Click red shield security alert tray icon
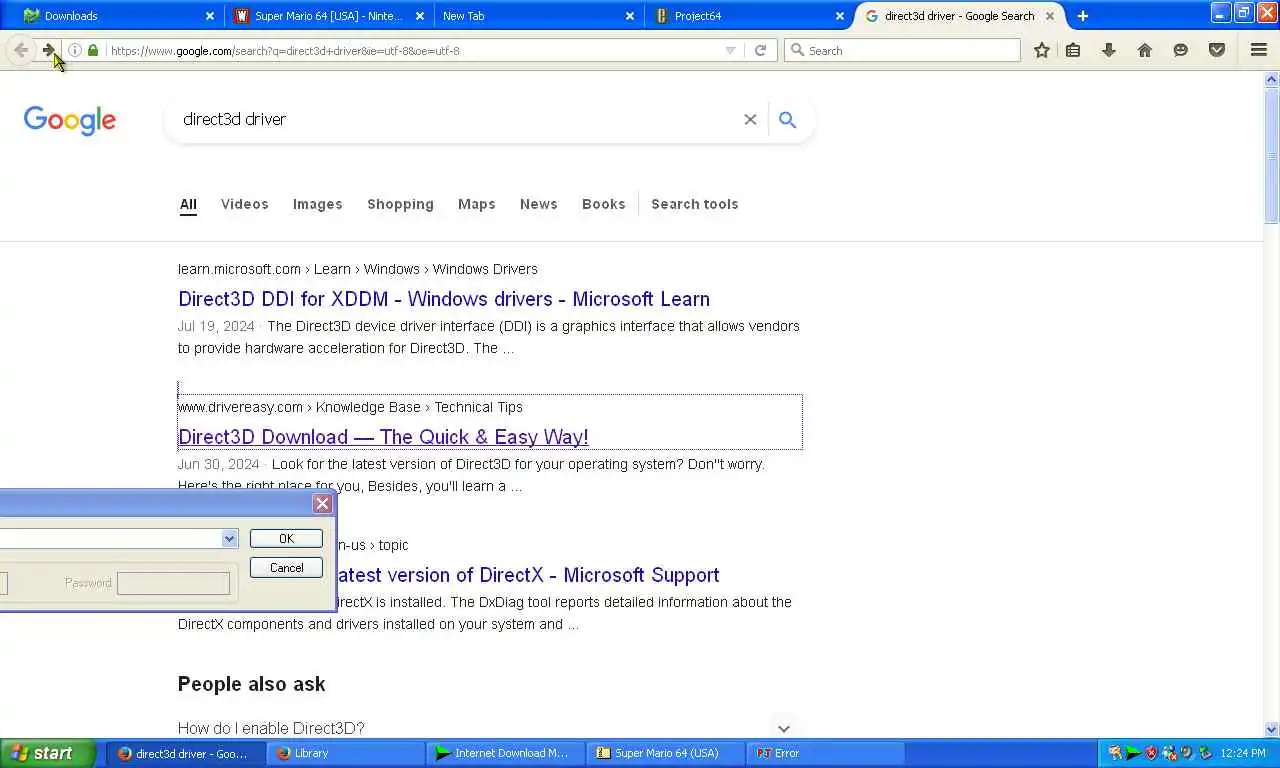 (x=1151, y=753)
